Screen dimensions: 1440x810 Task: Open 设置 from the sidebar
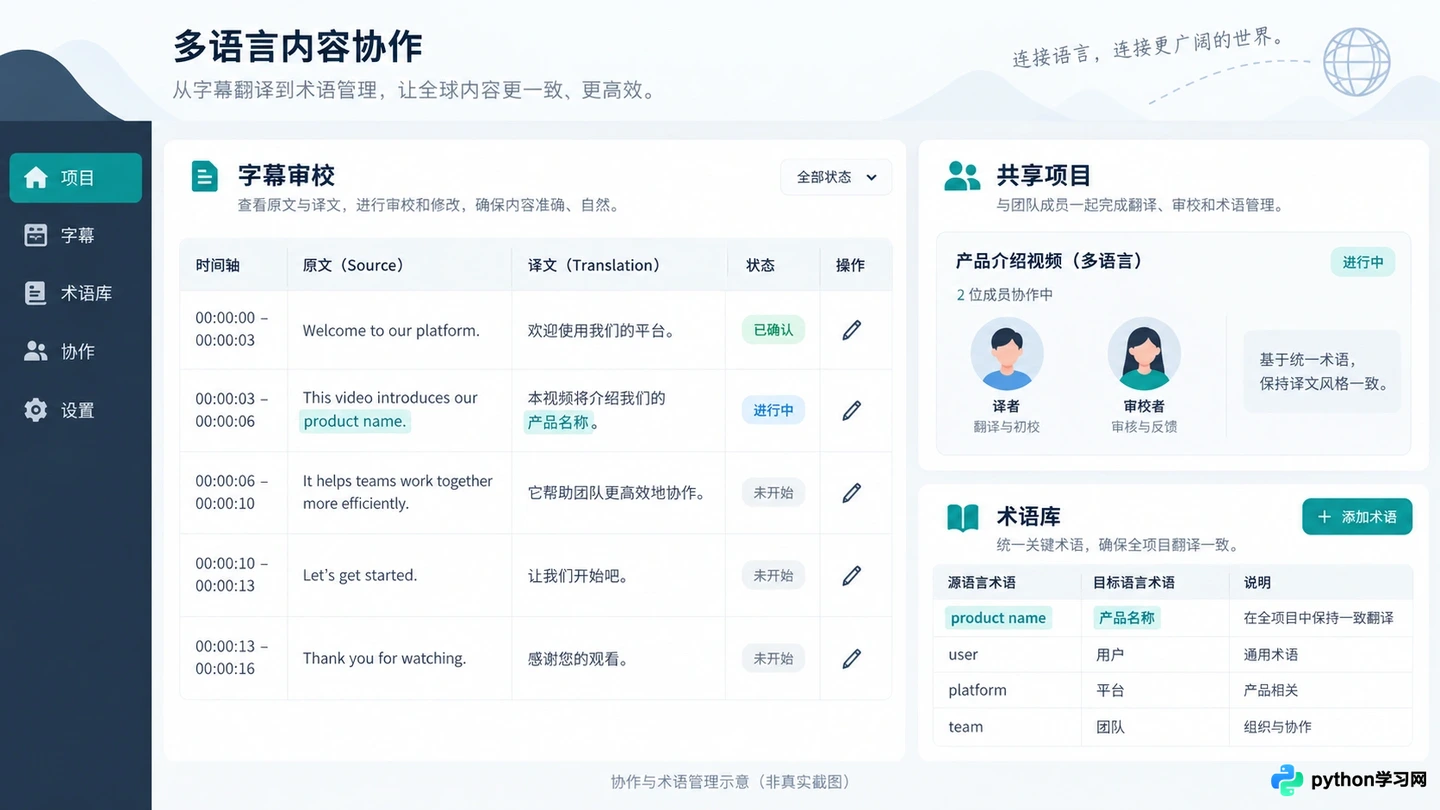click(76, 410)
